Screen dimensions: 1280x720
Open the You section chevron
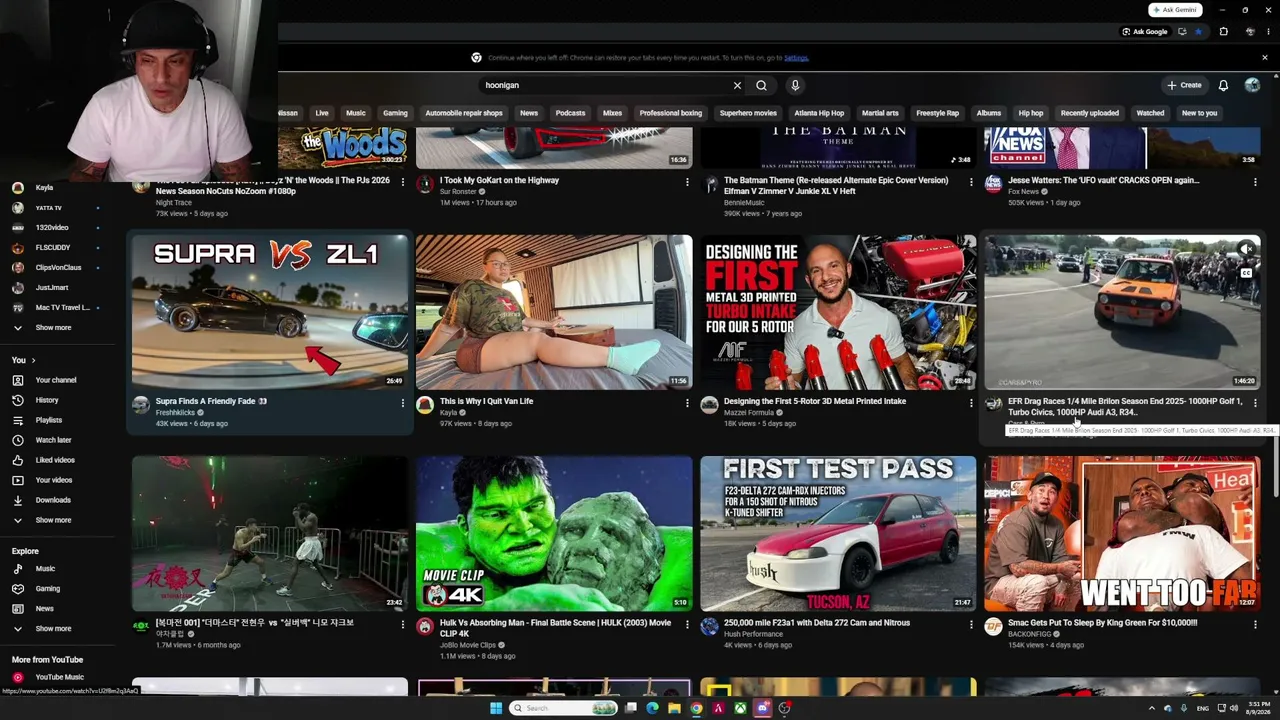(33, 360)
